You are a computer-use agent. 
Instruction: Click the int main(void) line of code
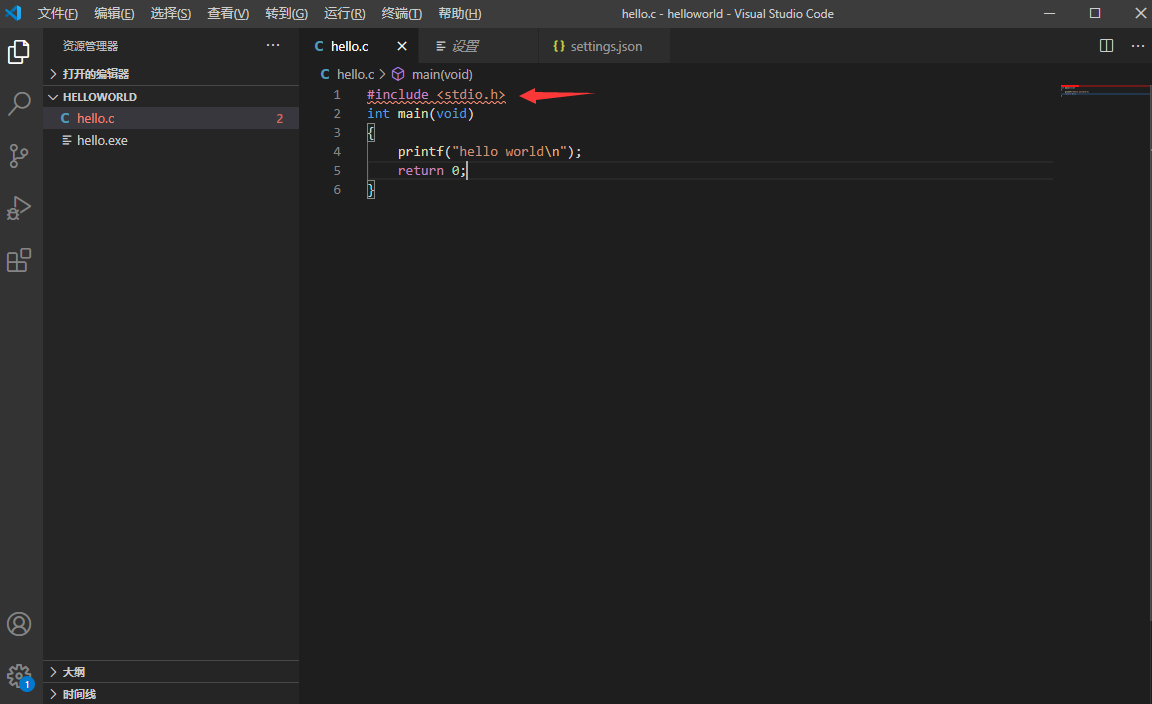[420, 114]
